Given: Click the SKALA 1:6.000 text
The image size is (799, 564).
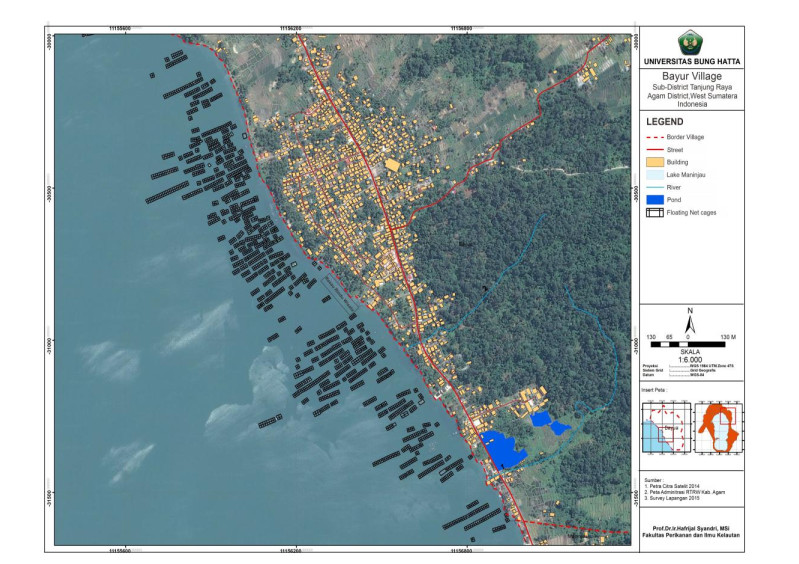Looking at the screenshot, I should coord(690,357).
